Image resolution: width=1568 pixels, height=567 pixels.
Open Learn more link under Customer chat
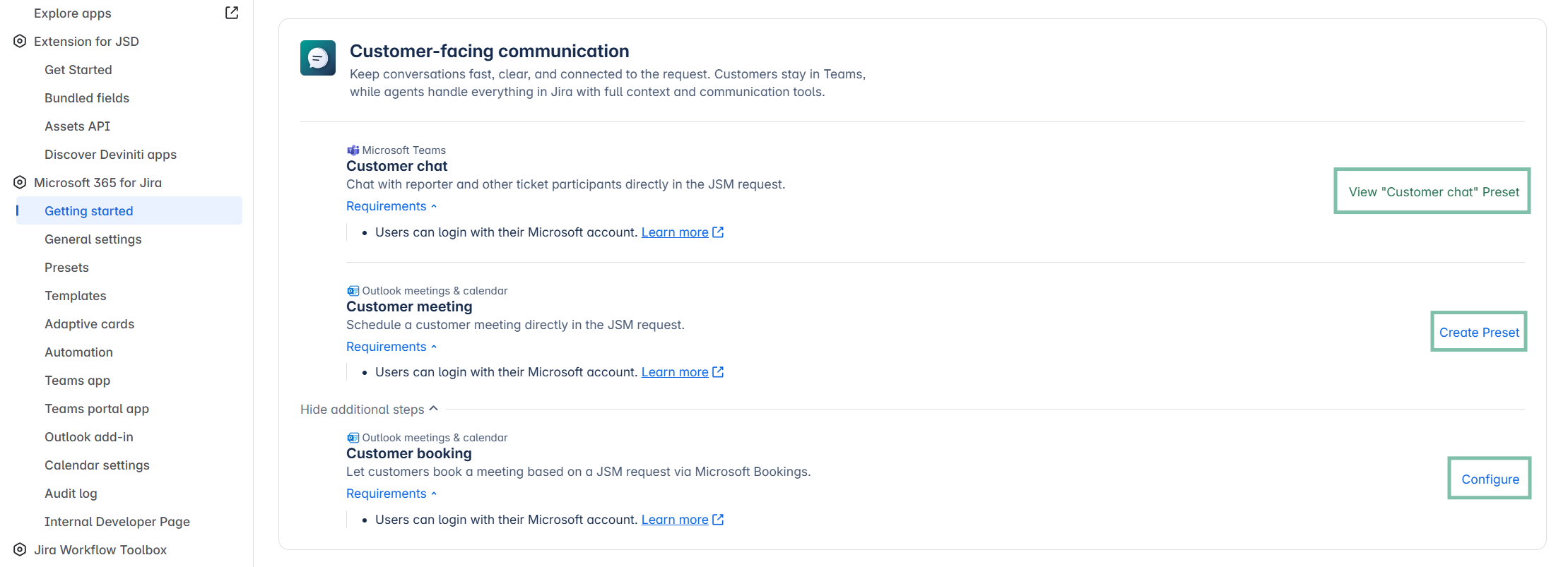pyautogui.click(x=675, y=232)
